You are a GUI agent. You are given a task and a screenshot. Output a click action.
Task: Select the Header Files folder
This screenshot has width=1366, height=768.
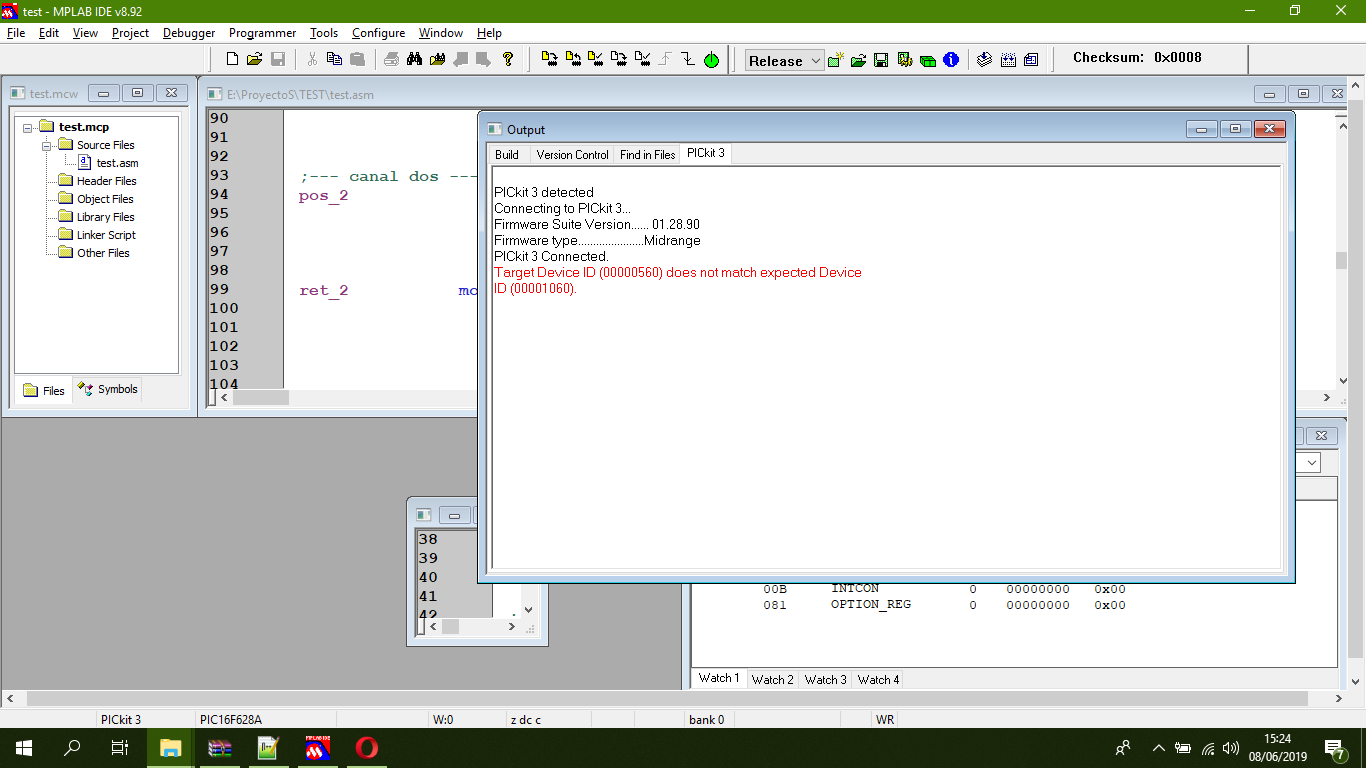click(106, 181)
